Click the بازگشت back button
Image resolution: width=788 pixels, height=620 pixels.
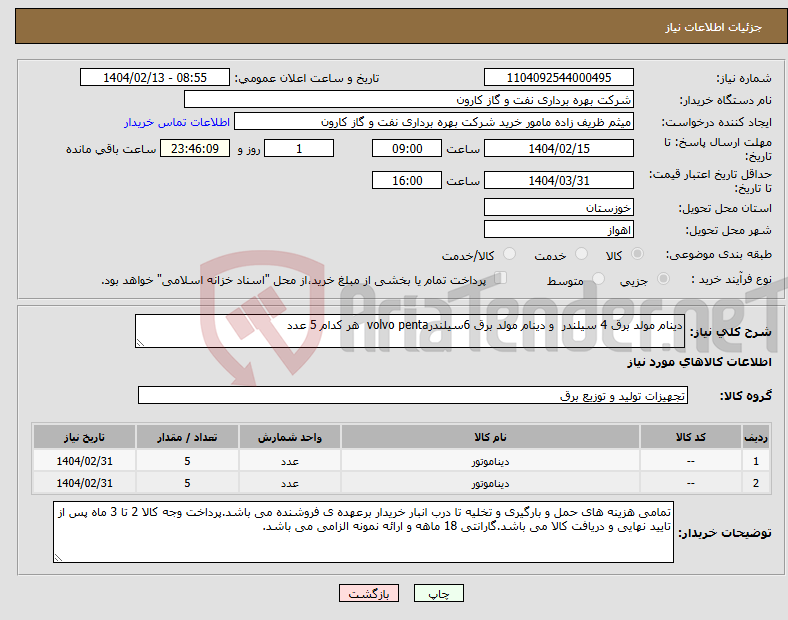tap(369, 593)
